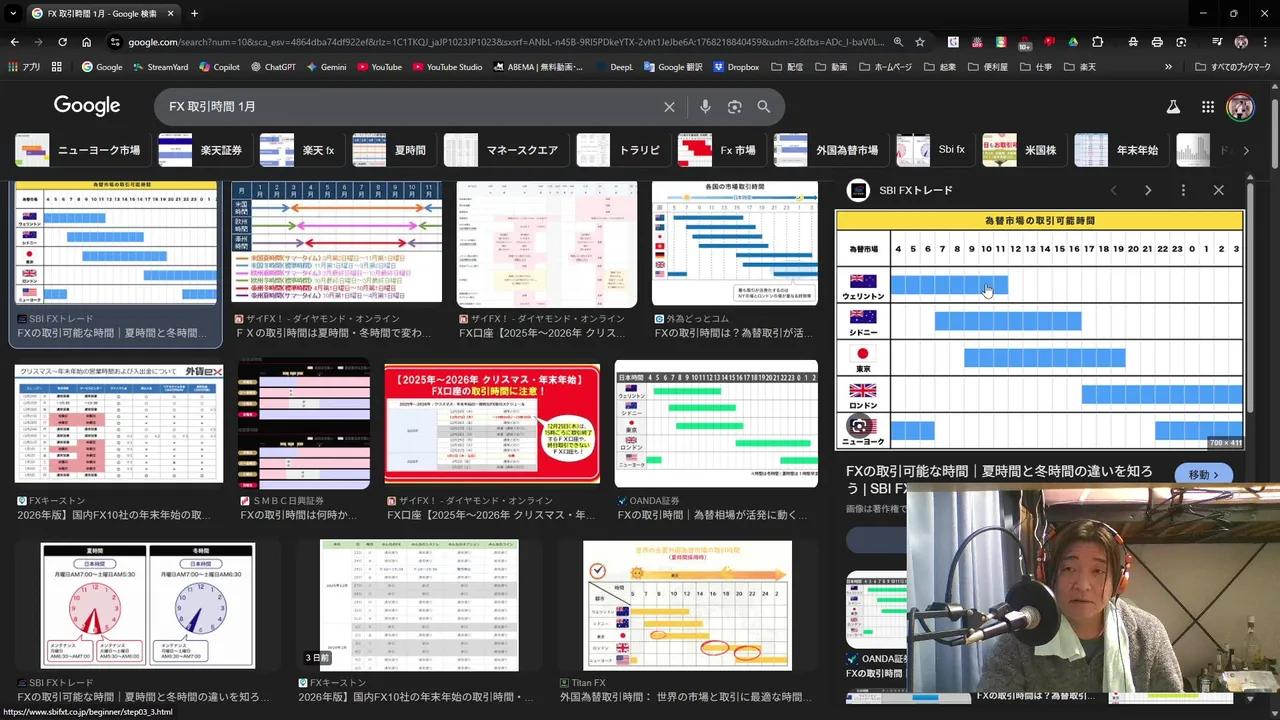Viewport: 1280px width, 720px height.
Task: Reload the current Google search page
Action: [62, 42]
